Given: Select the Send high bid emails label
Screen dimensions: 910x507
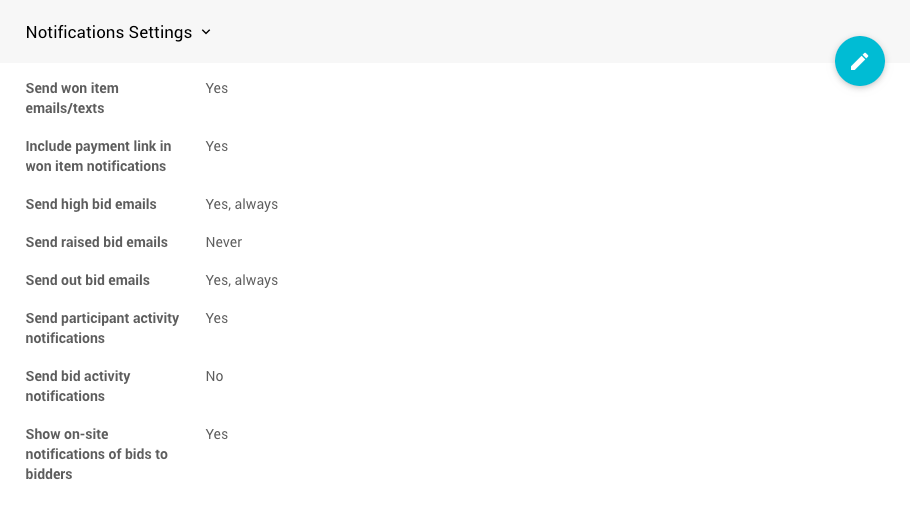Looking at the screenshot, I should click(x=91, y=204).
